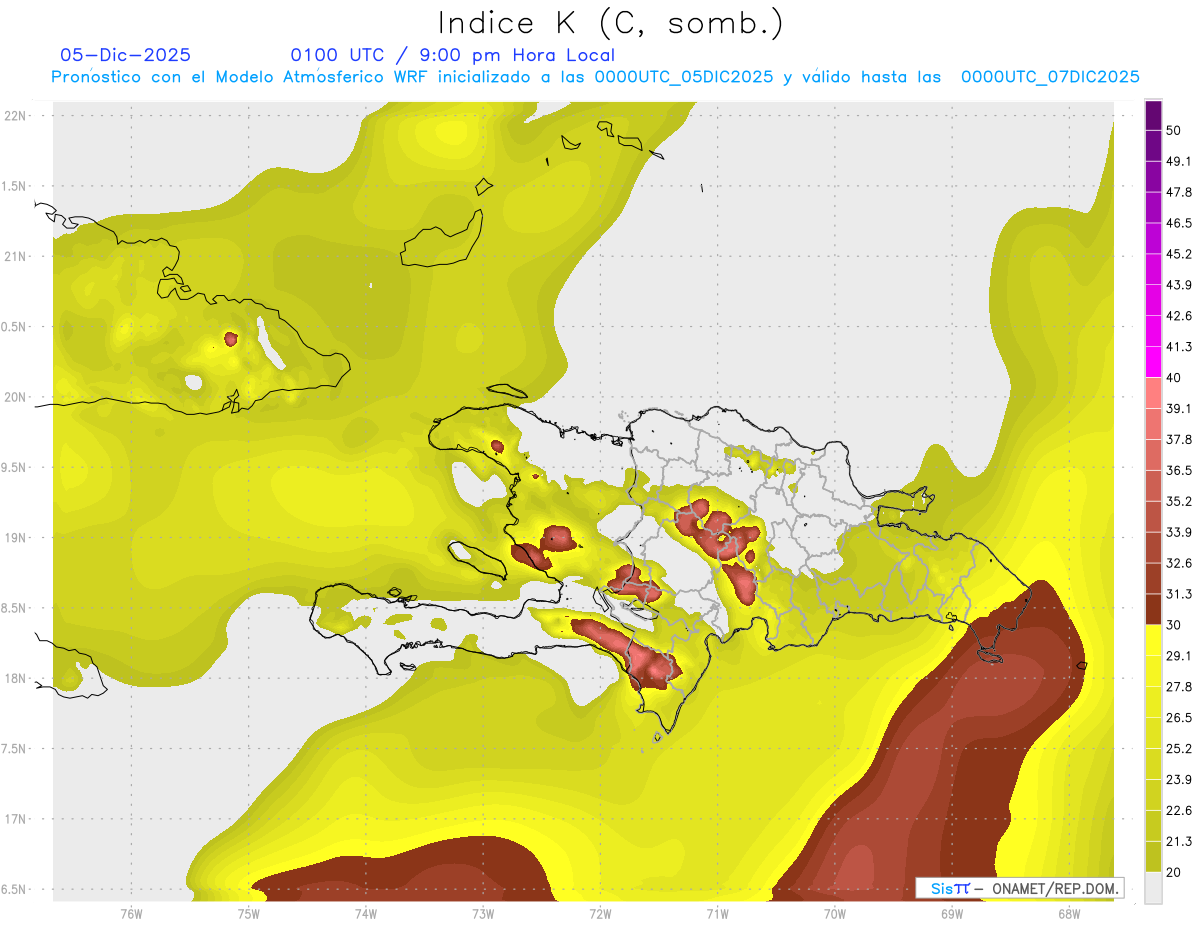This screenshot has width=1200, height=927.
Task: Pick the dark purple swatch beside legend value 50
Action: tap(1153, 115)
